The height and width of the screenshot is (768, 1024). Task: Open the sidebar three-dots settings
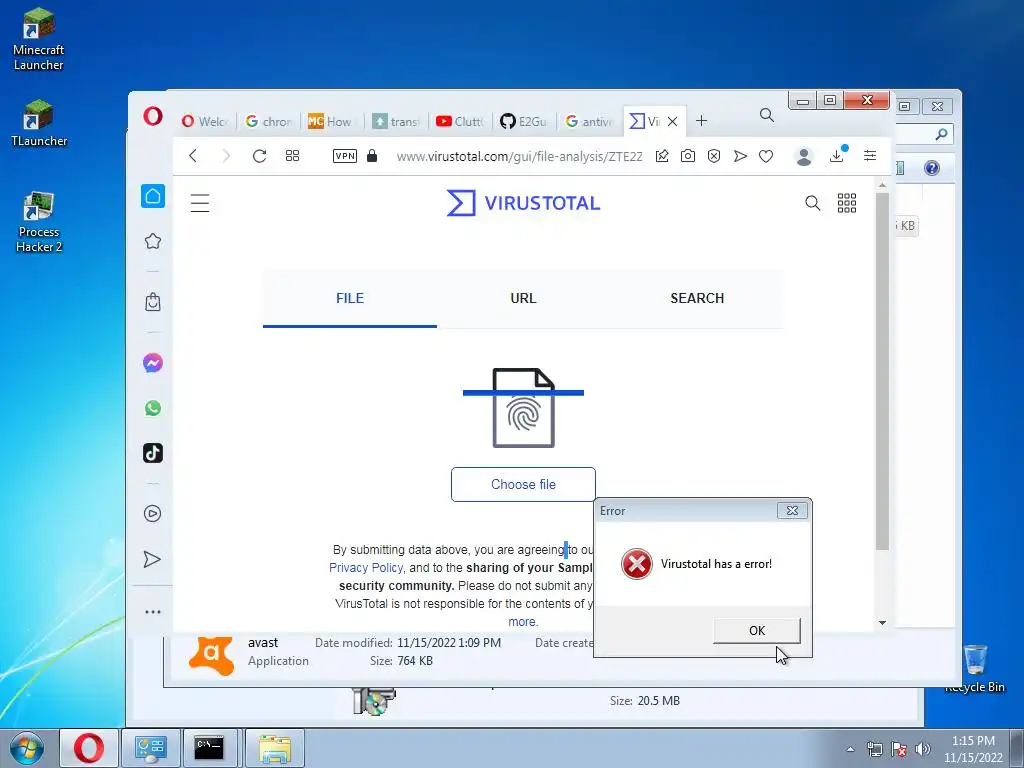(153, 612)
